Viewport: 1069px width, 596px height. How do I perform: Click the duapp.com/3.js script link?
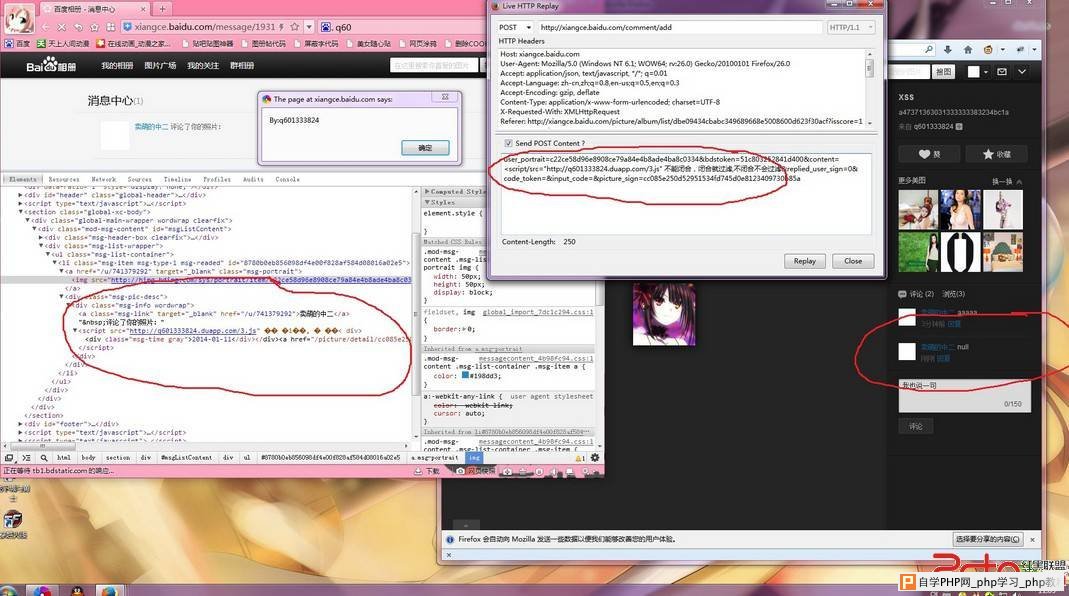pyautogui.click(x=194, y=330)
